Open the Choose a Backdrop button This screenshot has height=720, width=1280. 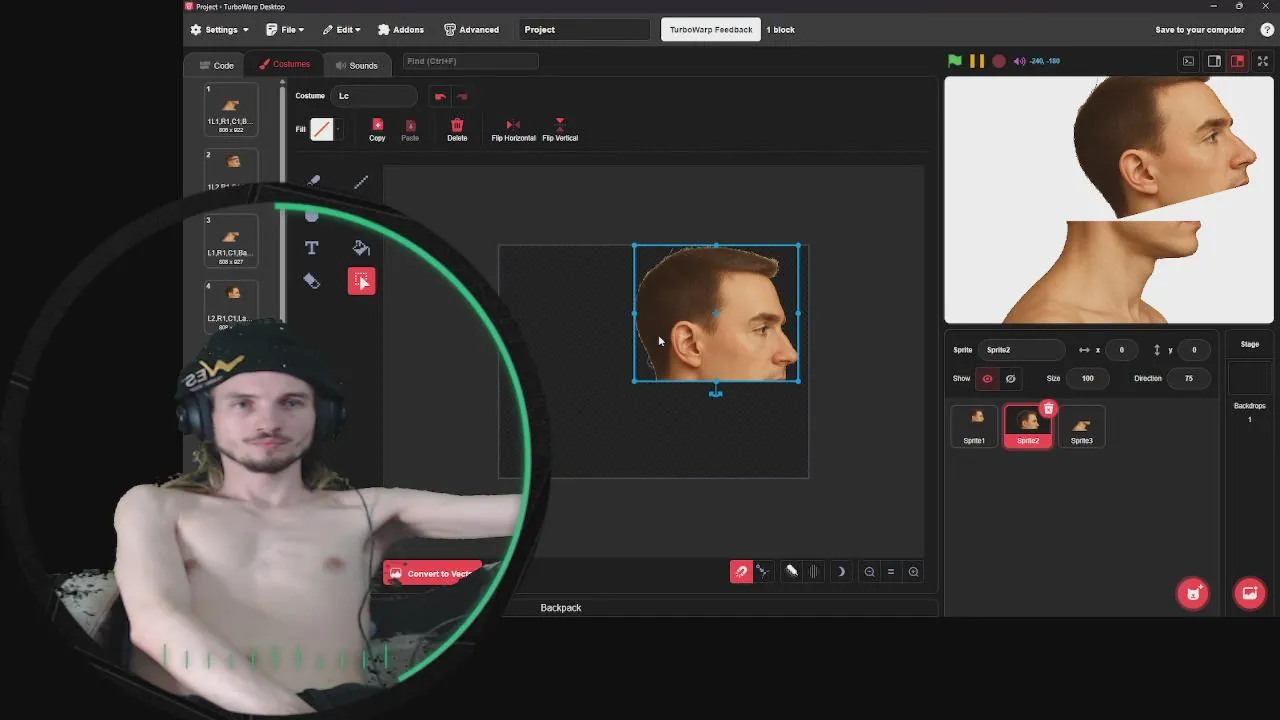pyautogui.click(x=1250, y=593)
